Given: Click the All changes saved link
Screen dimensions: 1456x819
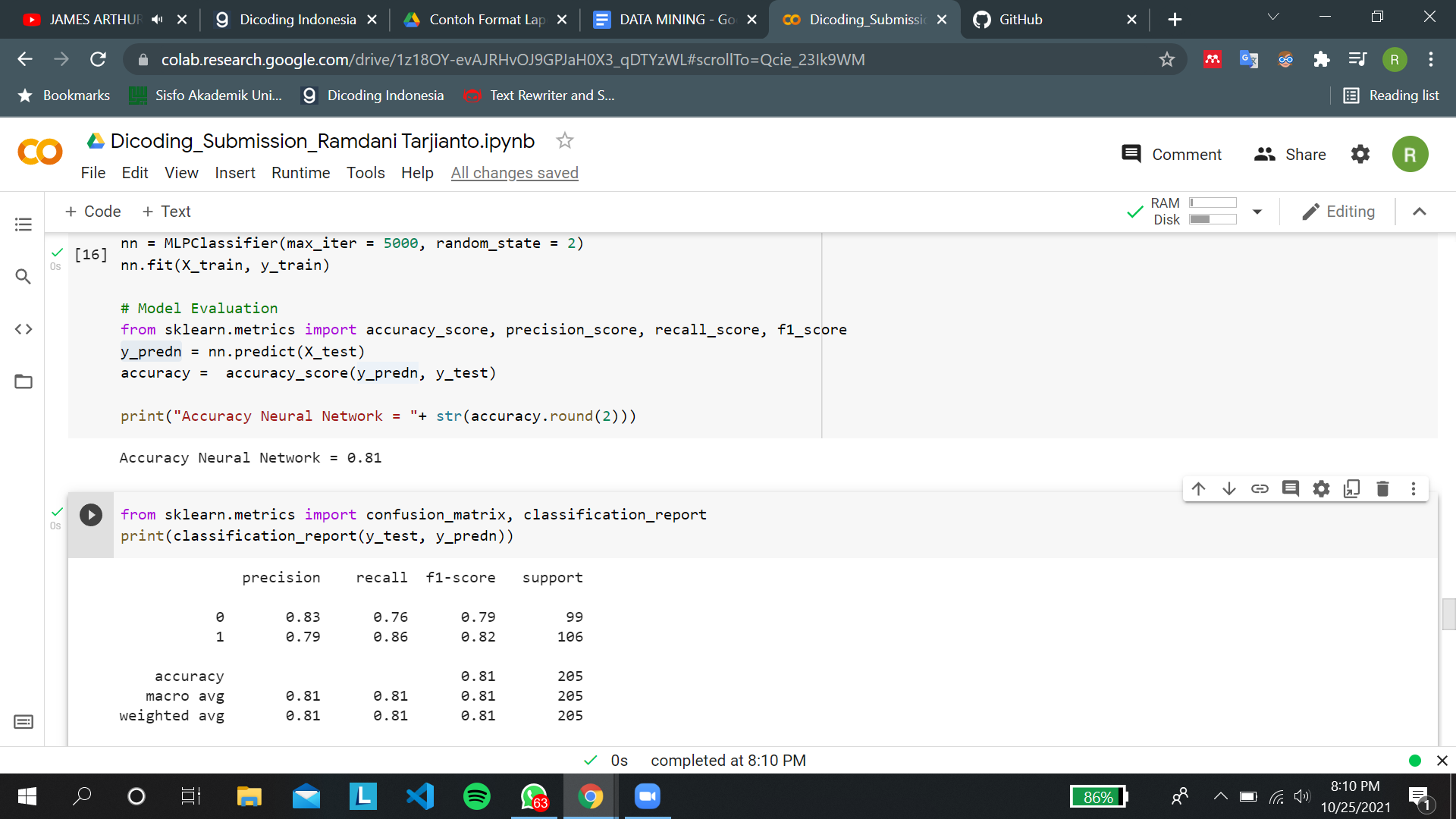Looking at the screenshot, I should (x=514, y=173).
